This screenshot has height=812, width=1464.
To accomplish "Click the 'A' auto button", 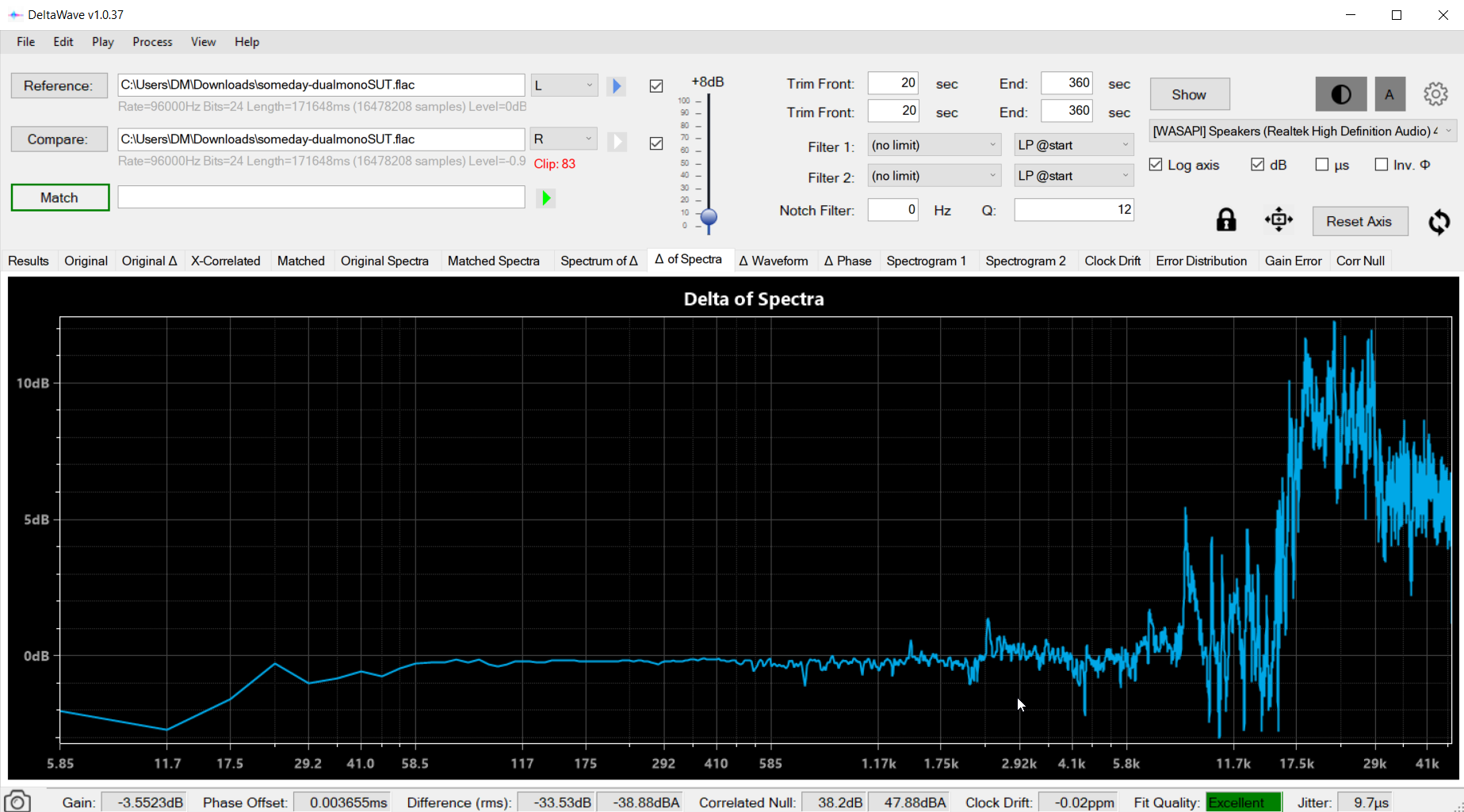I will click(x=1389, y=94).
